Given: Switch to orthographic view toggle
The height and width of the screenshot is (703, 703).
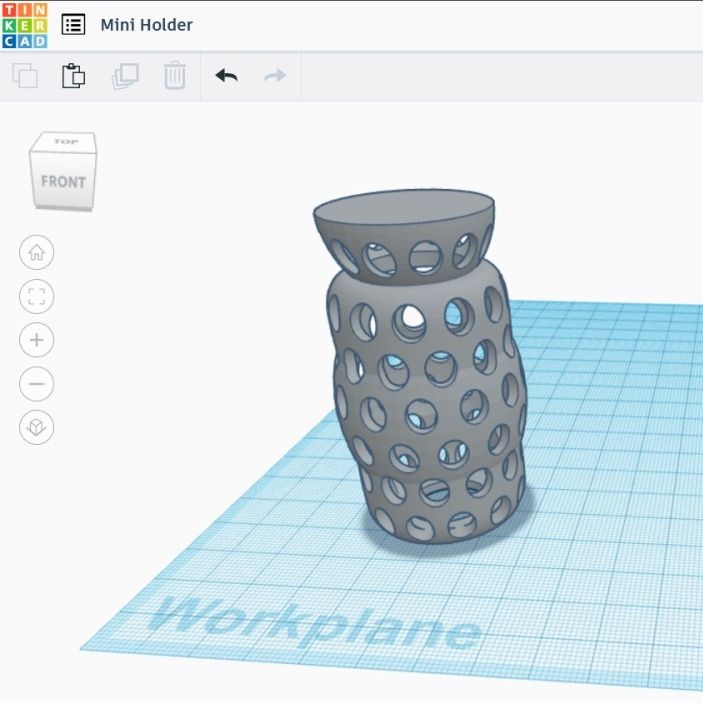Looking at the screenshot, I should 37,427.
